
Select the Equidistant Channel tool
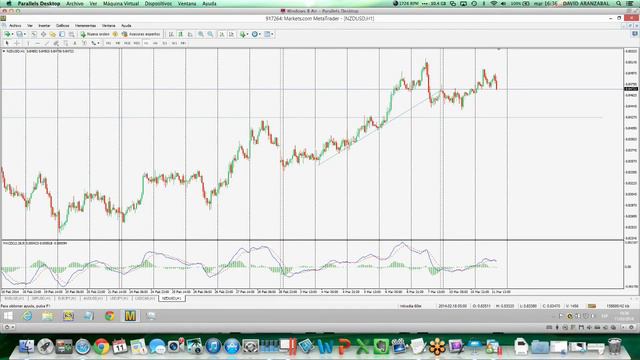(56, 43)
